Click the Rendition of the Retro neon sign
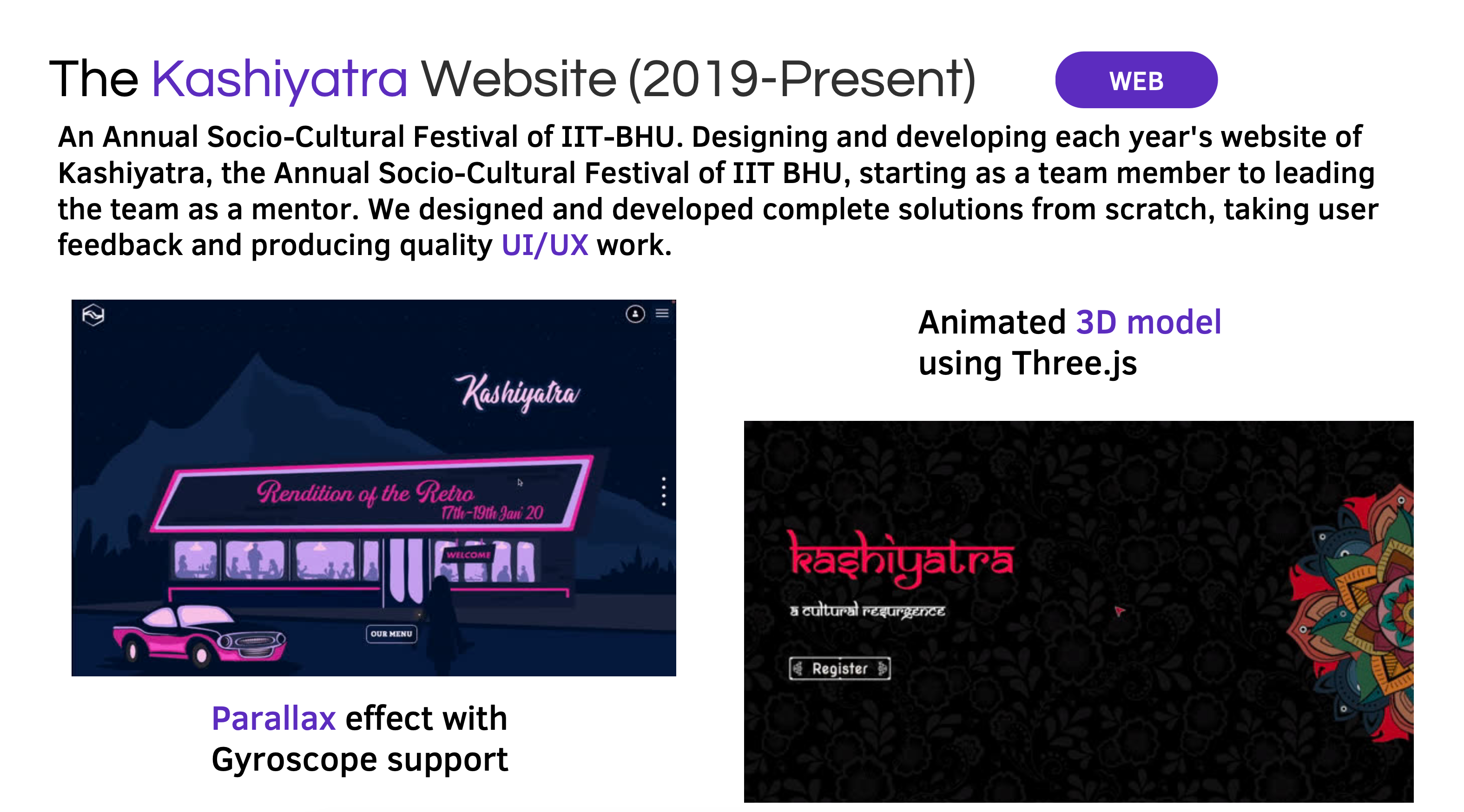Viewport: 1464px width, 812px height. (372, 494)
